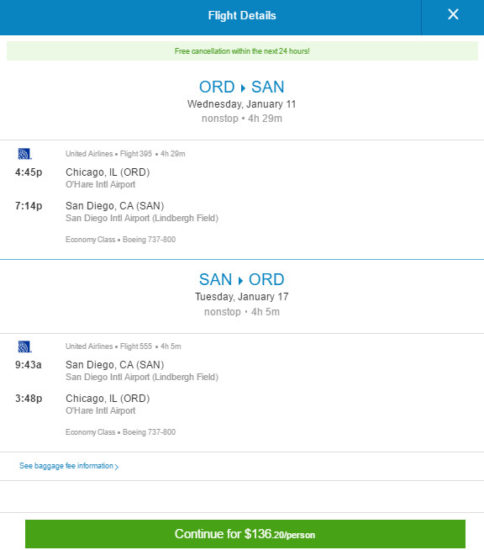Click United Airlines Flight 395 info line
484x550 pixels.
(x=125, y=154)
